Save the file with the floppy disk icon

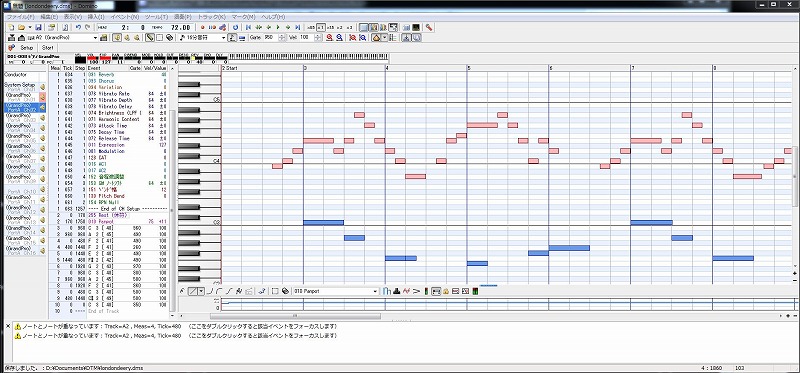(x=38, y=27)
